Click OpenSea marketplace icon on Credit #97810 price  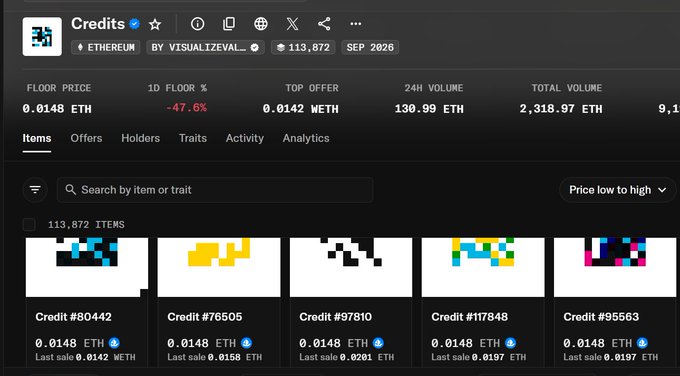[x=378, y=343]
